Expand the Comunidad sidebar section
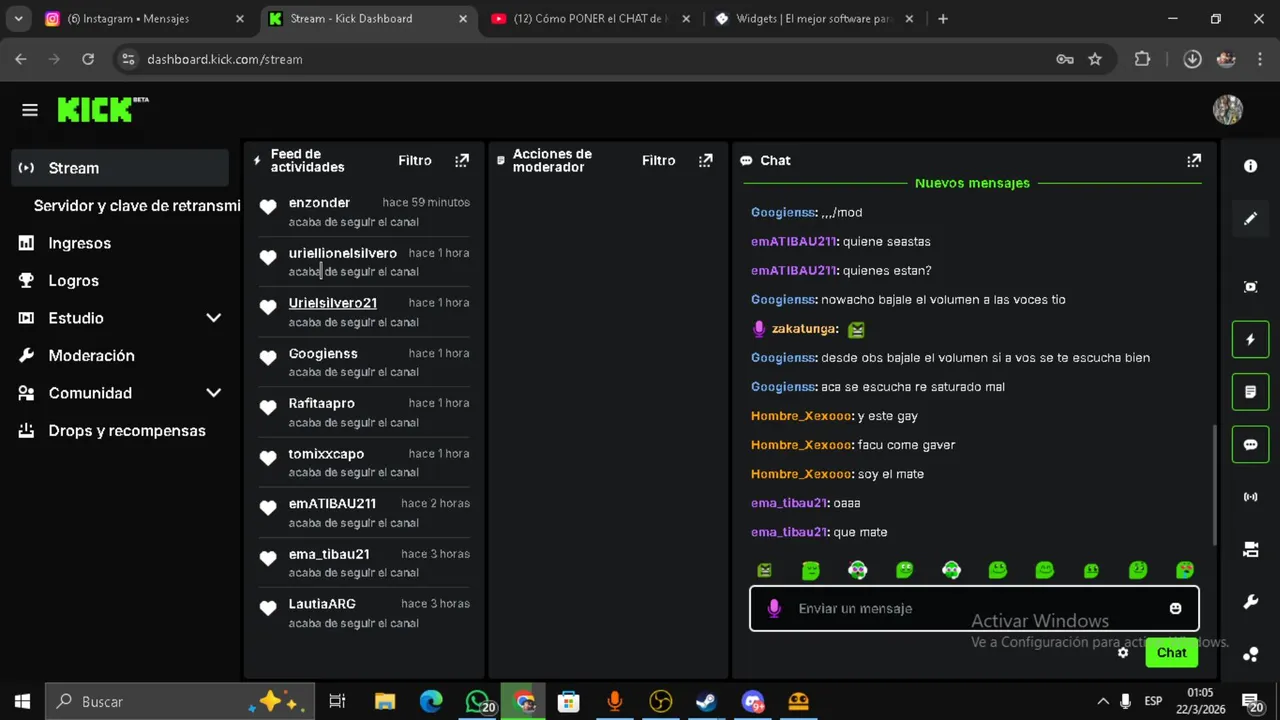The image size is (1280, 720). click(213, 393)
